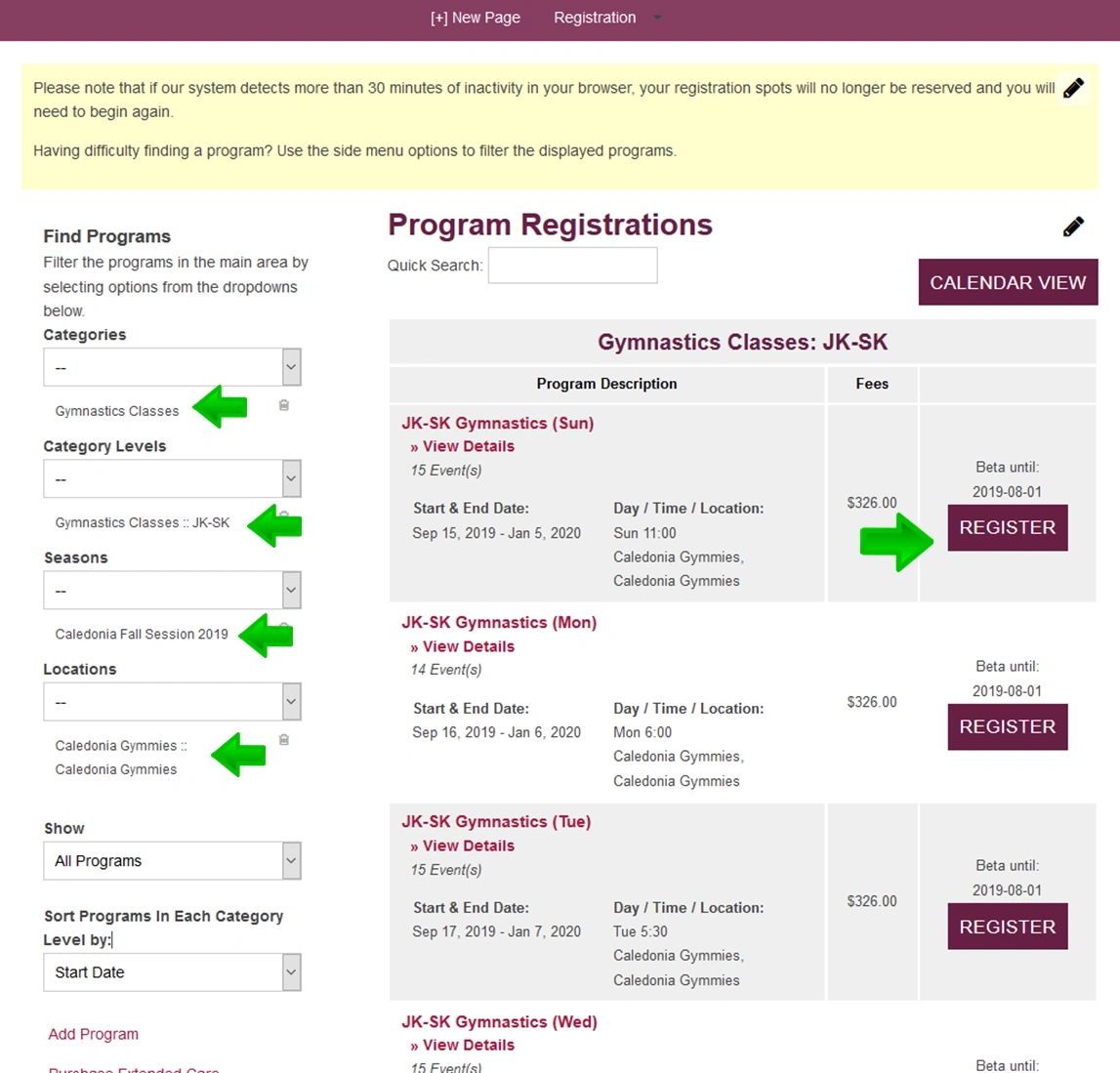Click the pencil icon beside Program Registrations heading
Viewport: 1120px width, 1073px height.
[1073, 227]
